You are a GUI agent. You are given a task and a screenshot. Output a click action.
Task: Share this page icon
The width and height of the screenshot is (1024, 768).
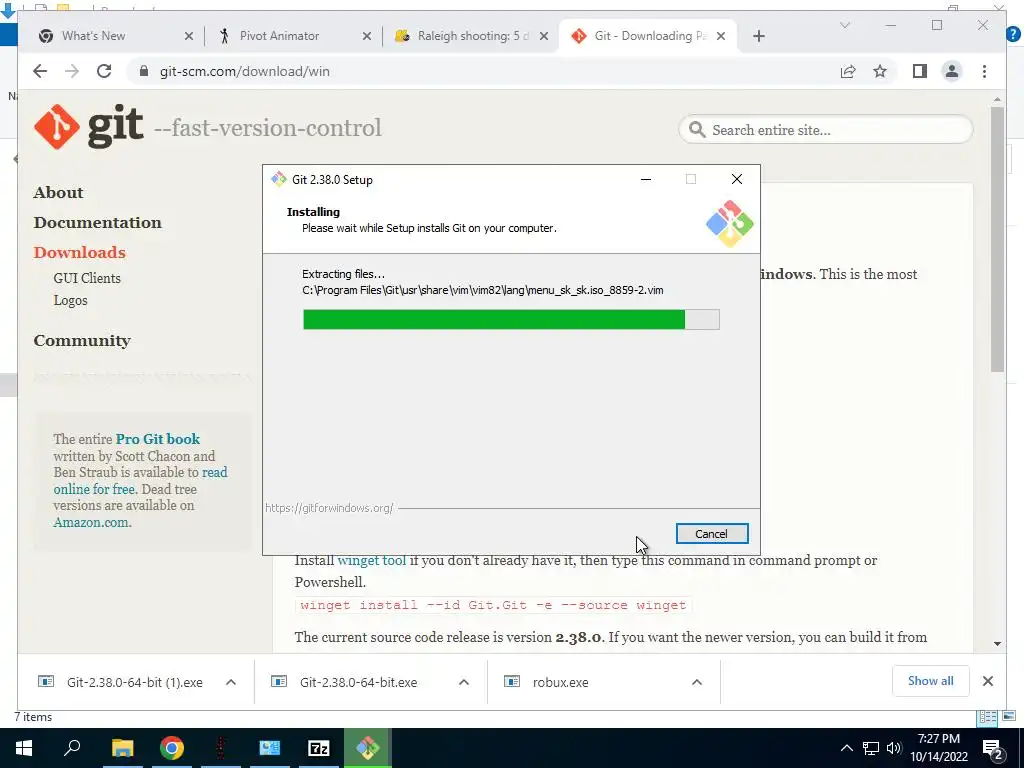848,71
